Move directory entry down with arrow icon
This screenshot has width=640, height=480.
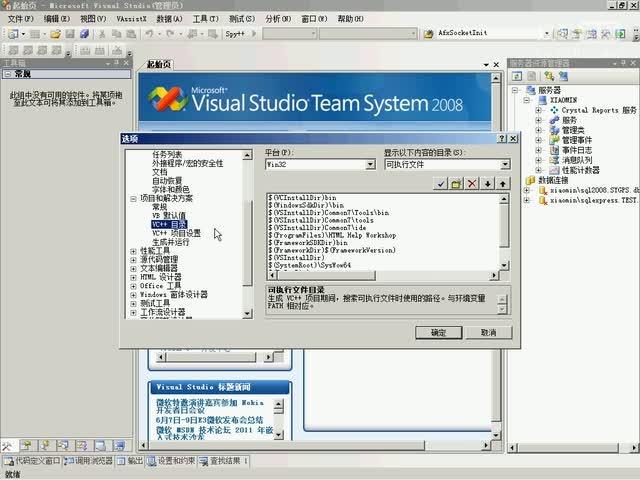point(487,184)
